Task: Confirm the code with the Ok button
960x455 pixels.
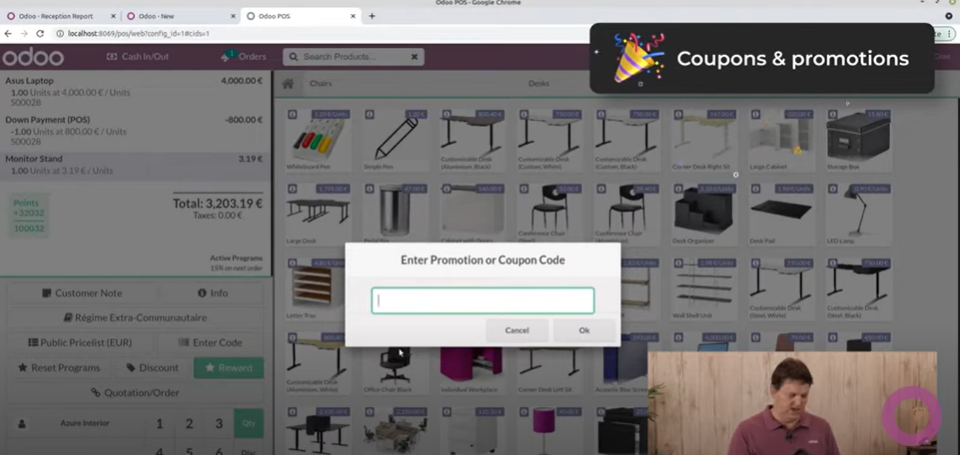Action: 584,330
